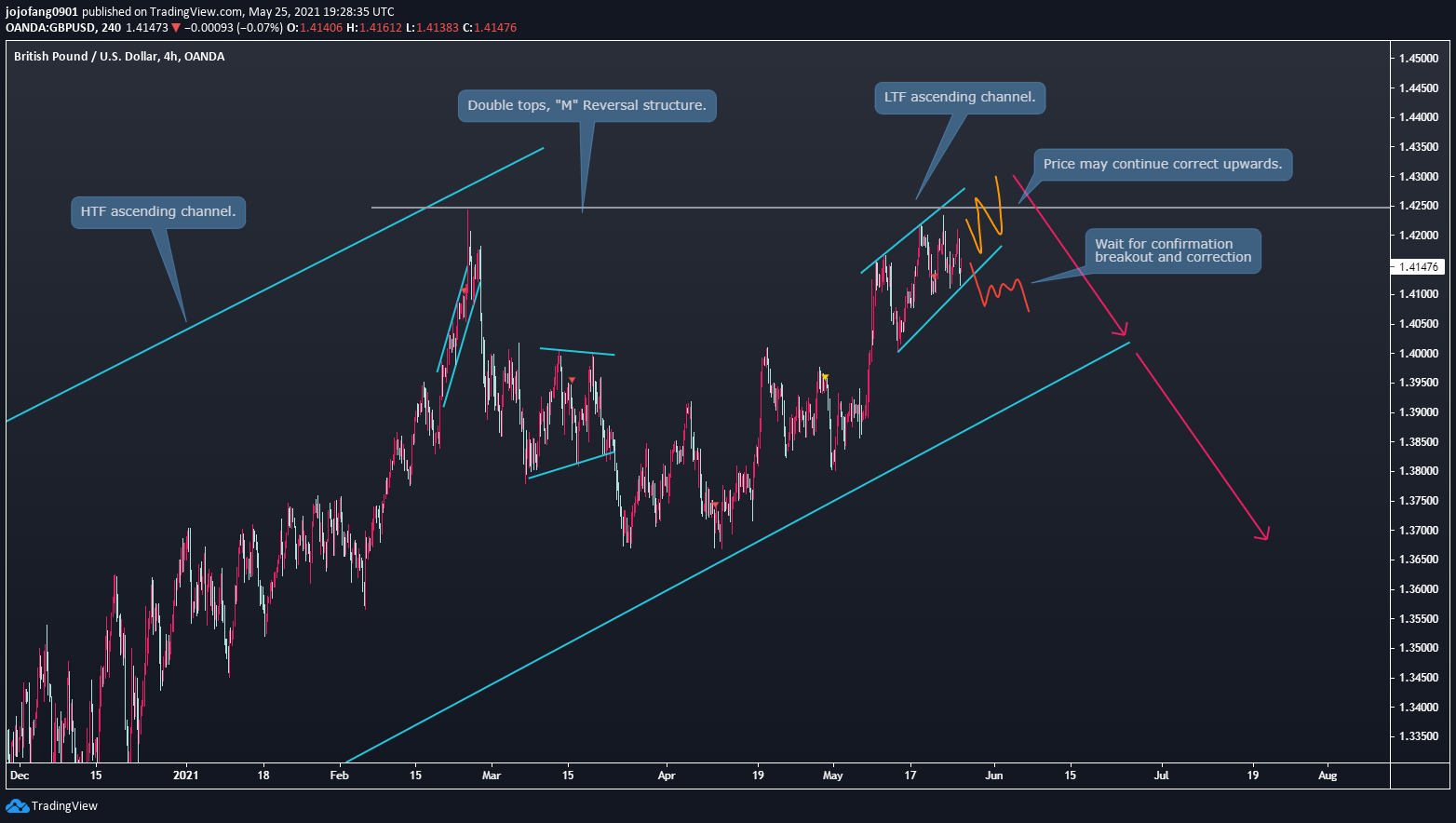Image resolution: width=1456 pixels, height=823 pixels.
Task: Click the 2021 label on the time axis
Action: [x=186, y=776]
